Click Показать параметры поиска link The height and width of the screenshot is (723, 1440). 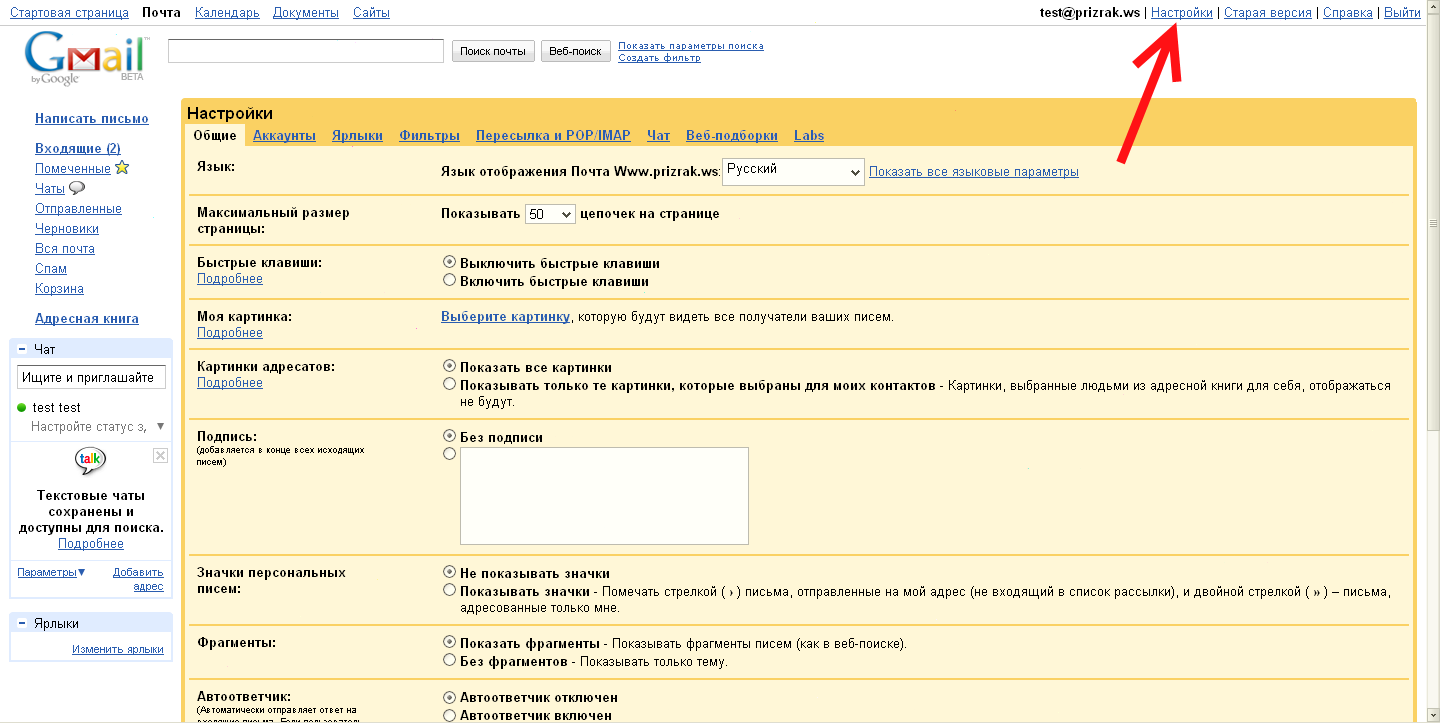(691, 46)
